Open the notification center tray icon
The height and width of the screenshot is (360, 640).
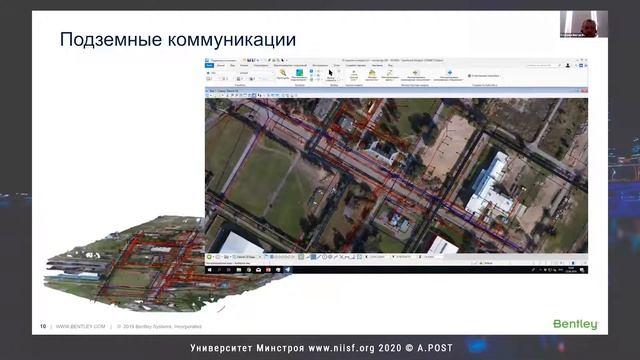[x=582, y=270]
